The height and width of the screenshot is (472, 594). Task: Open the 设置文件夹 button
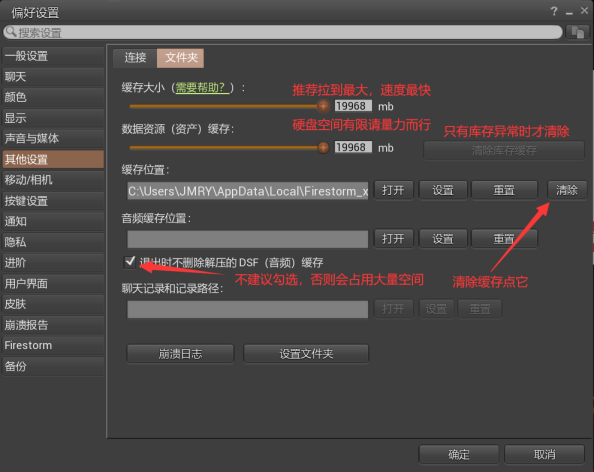(306, 354)
